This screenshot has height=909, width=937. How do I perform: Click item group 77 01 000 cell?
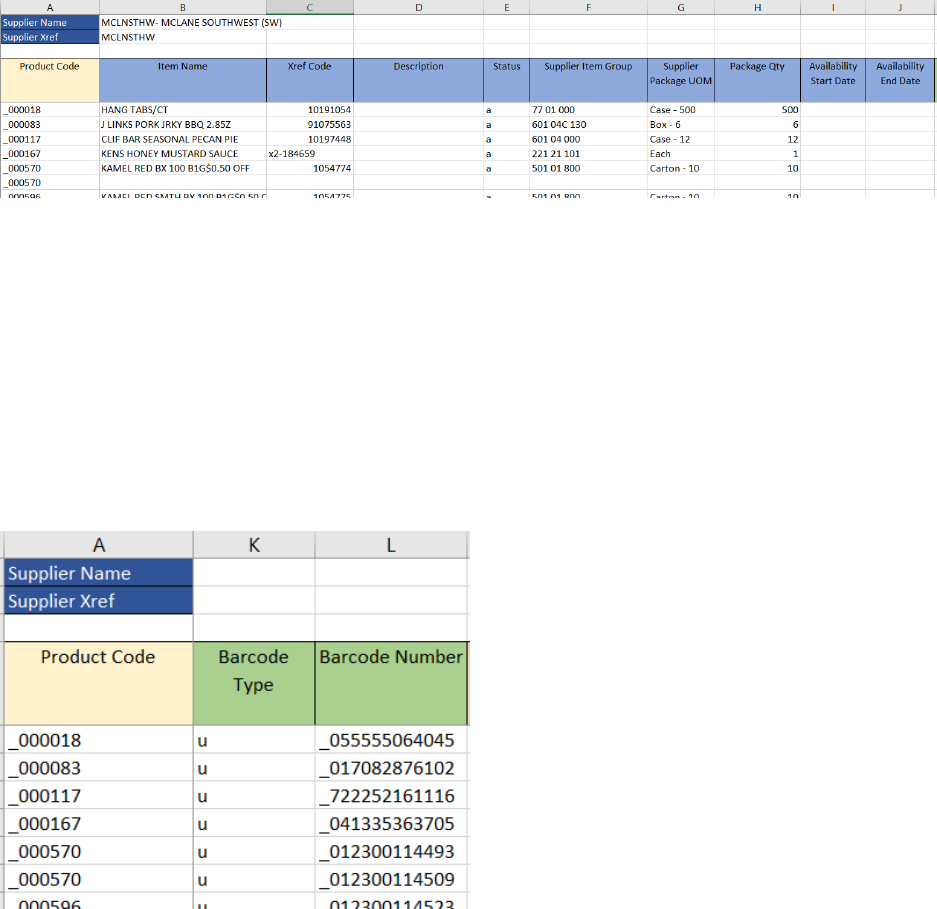pos(588,110)
